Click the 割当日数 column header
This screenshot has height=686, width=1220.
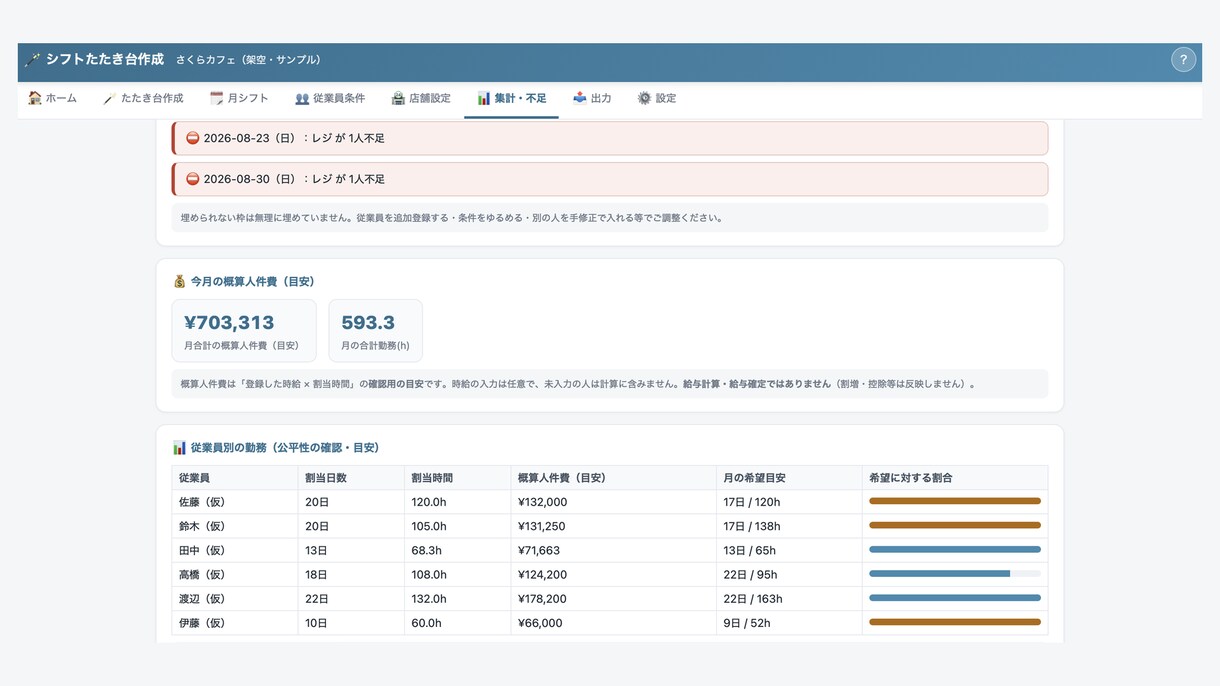pyautogui.click(x=326, y=478)
